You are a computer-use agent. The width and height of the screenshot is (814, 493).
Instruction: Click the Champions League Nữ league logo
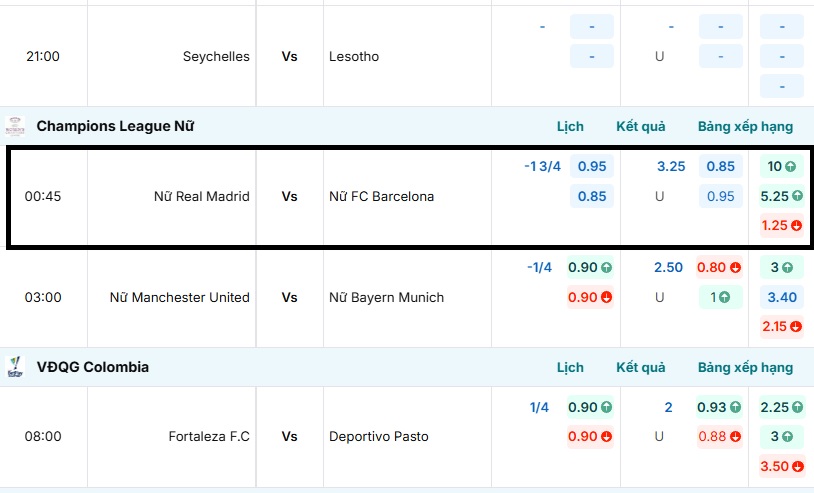(15, 126)
